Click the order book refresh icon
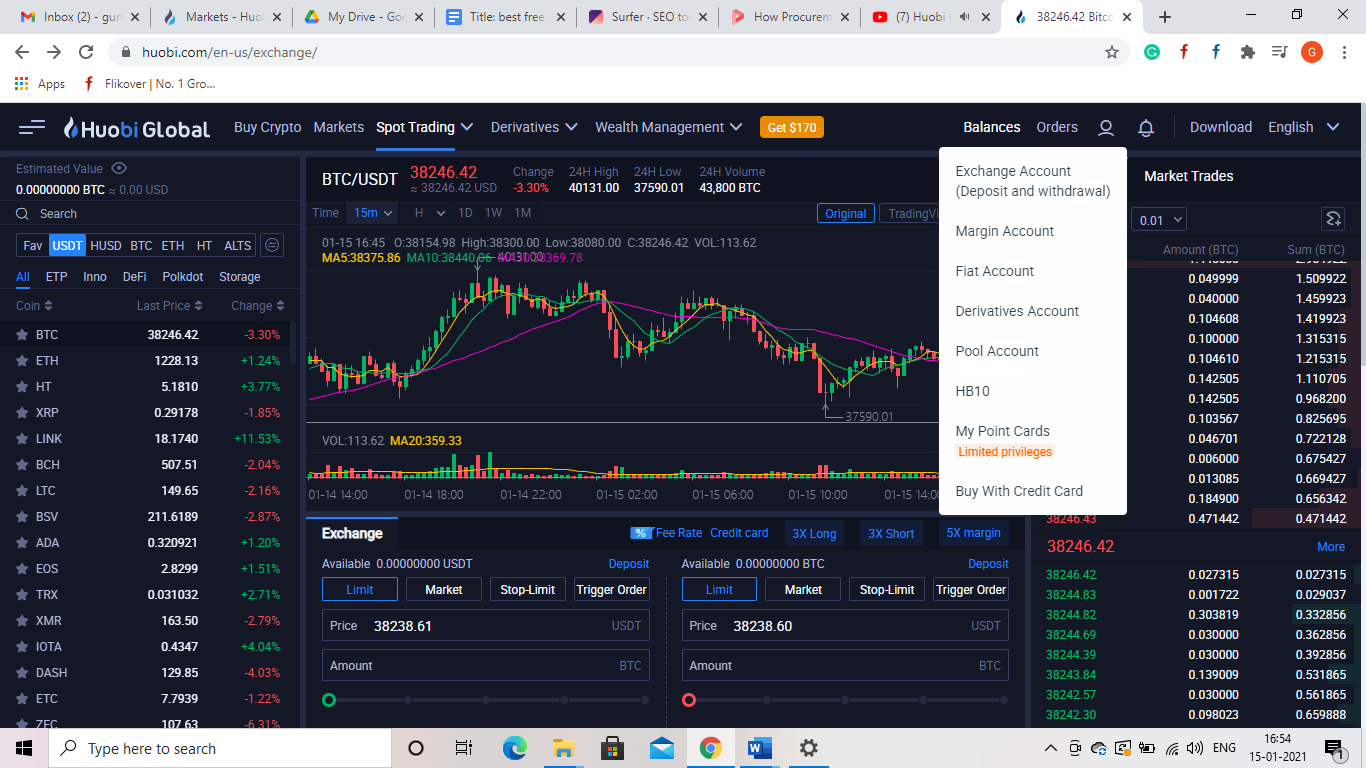Screen dimensions: 1366x768 click(1332, 219)
